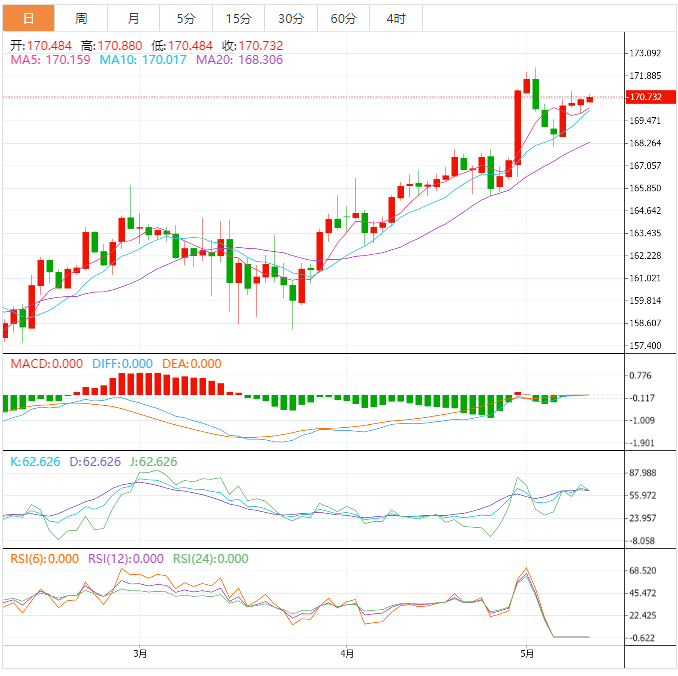Click the K: 62.626 KDJ label
This screenshot has width=678, height=676.
point(33,462)
